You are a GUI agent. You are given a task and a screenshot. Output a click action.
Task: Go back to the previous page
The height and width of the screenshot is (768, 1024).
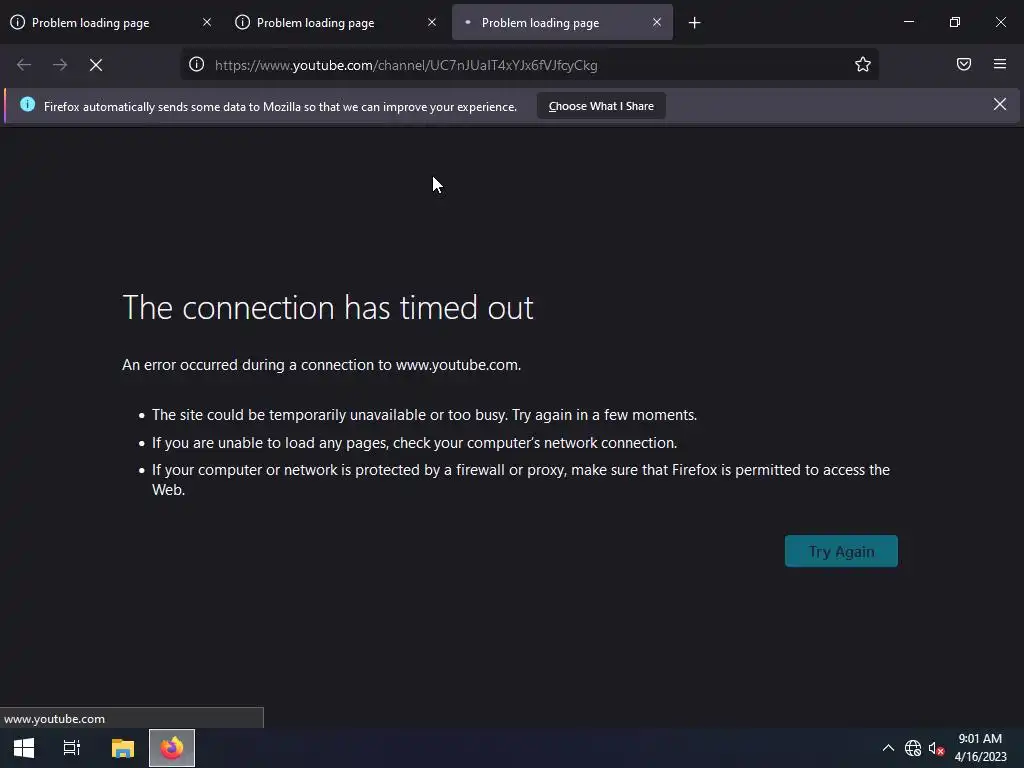coord(24,65)
